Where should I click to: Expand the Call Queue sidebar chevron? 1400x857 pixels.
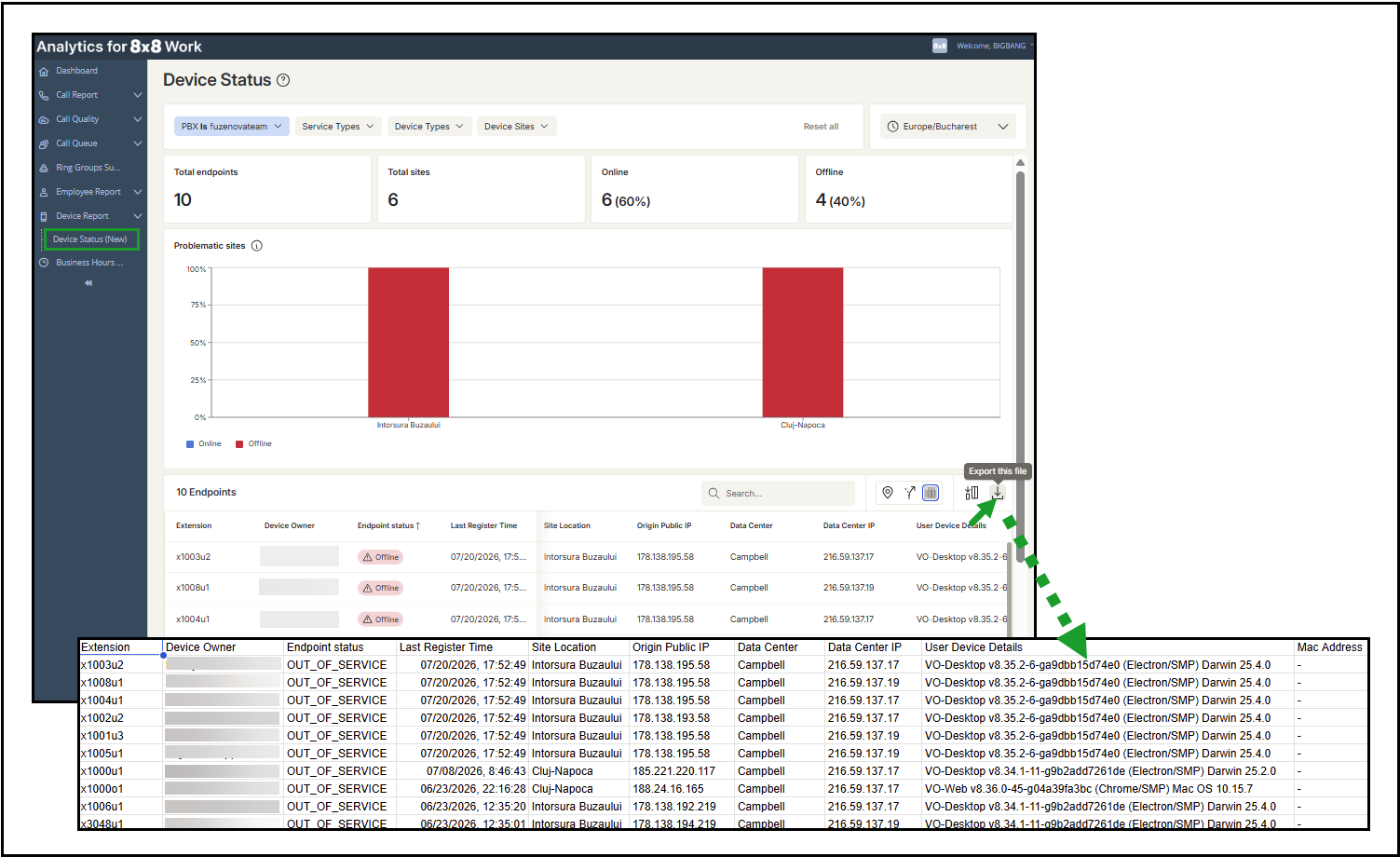point(138,143)
